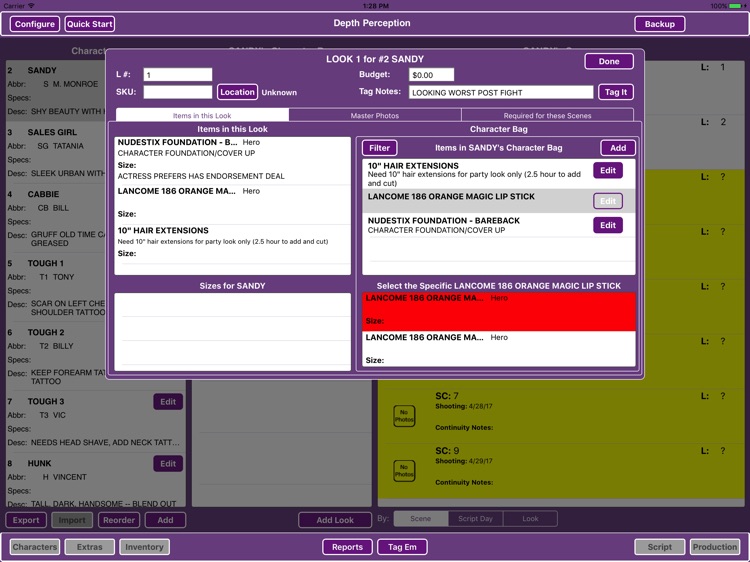Sort by Scene segment
This screenshot has height=562, width=750.
420,518
